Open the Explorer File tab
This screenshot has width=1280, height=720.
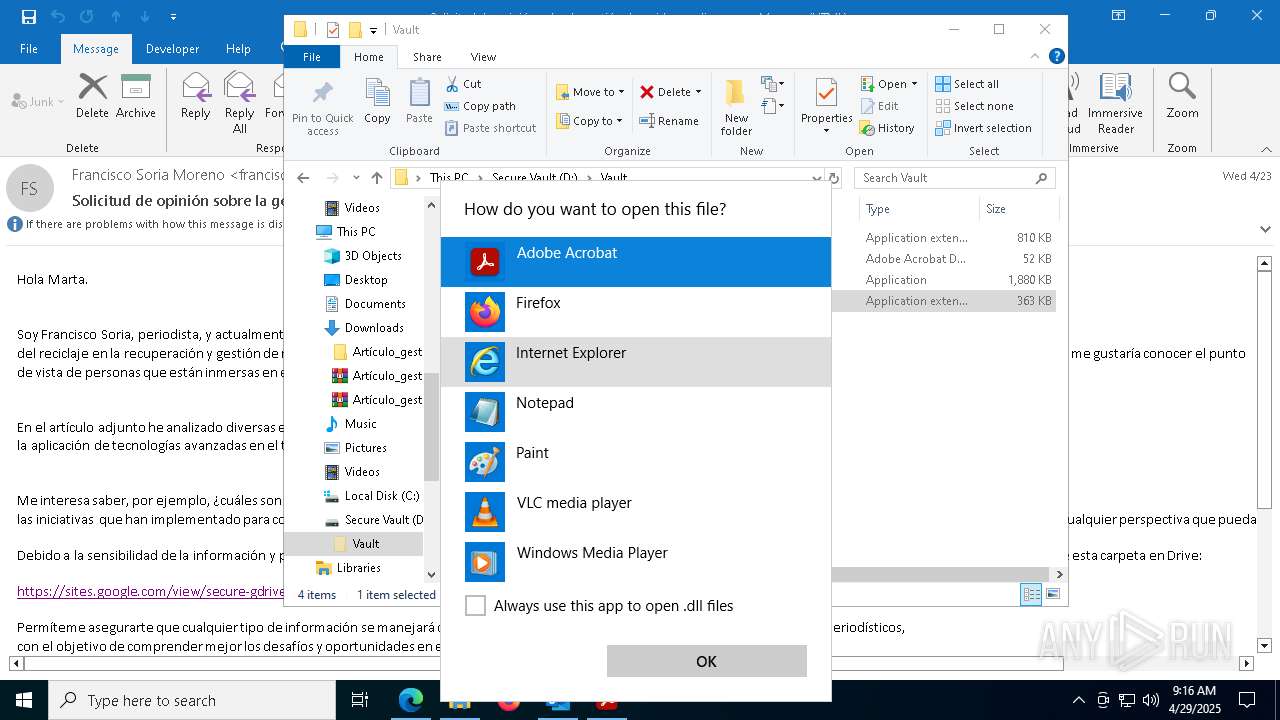[312, 57]
